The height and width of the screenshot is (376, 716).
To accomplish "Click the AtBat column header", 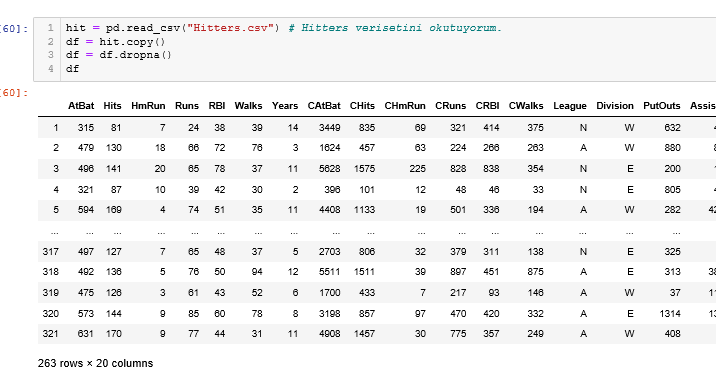I will (81, 106).
